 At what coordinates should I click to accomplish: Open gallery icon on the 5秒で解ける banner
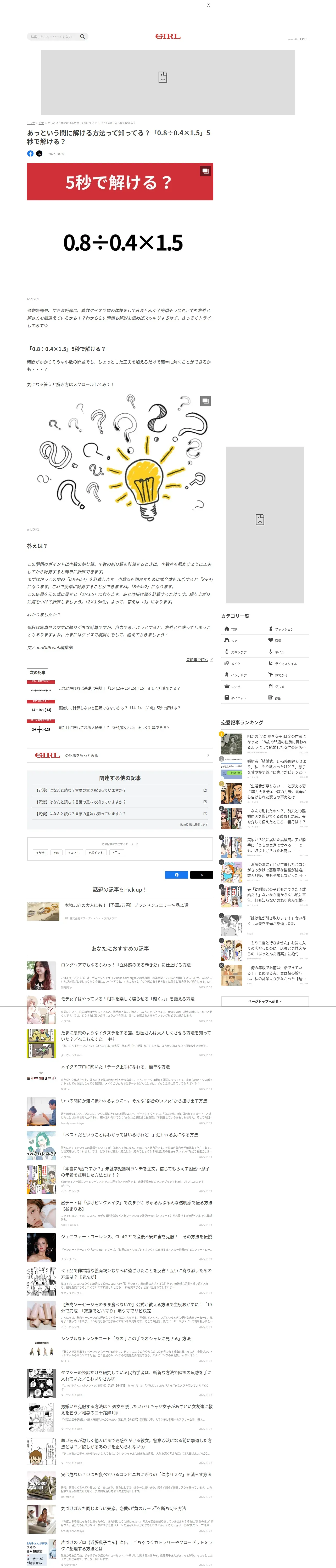tap(205, 171)
